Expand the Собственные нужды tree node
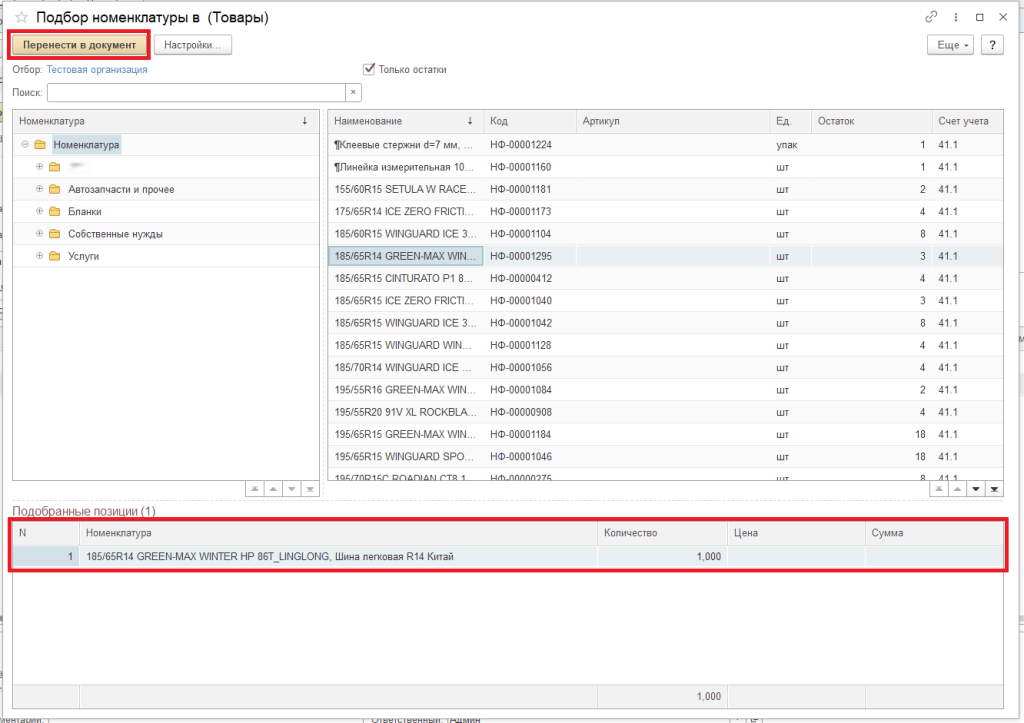The height and width of the screenshot is (723, 1024). point(40,234)
